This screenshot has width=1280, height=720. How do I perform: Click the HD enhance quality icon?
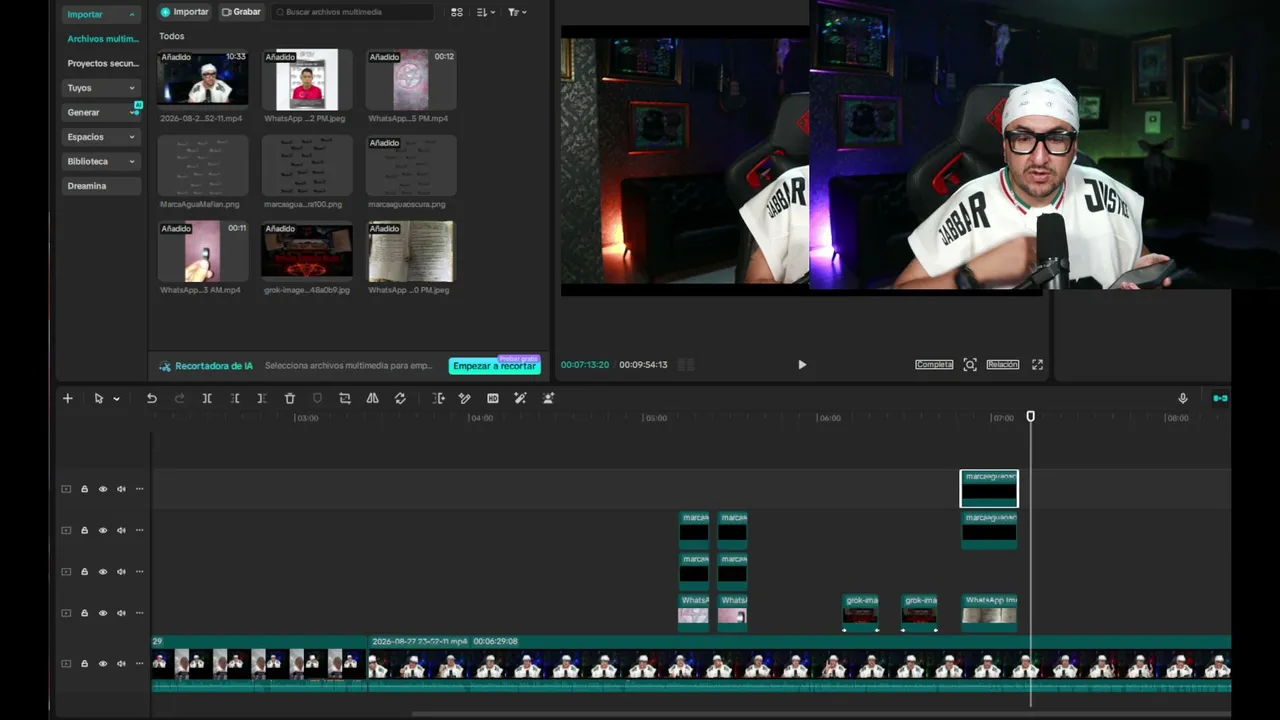(x=493, y=398)
